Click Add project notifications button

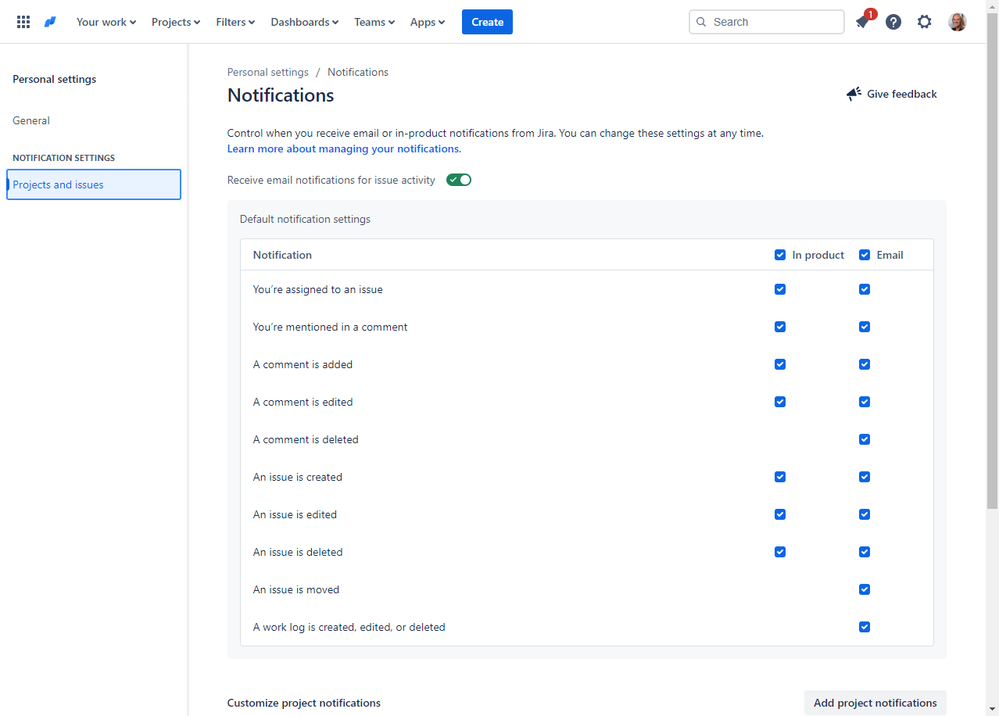(x=875, y=703)
